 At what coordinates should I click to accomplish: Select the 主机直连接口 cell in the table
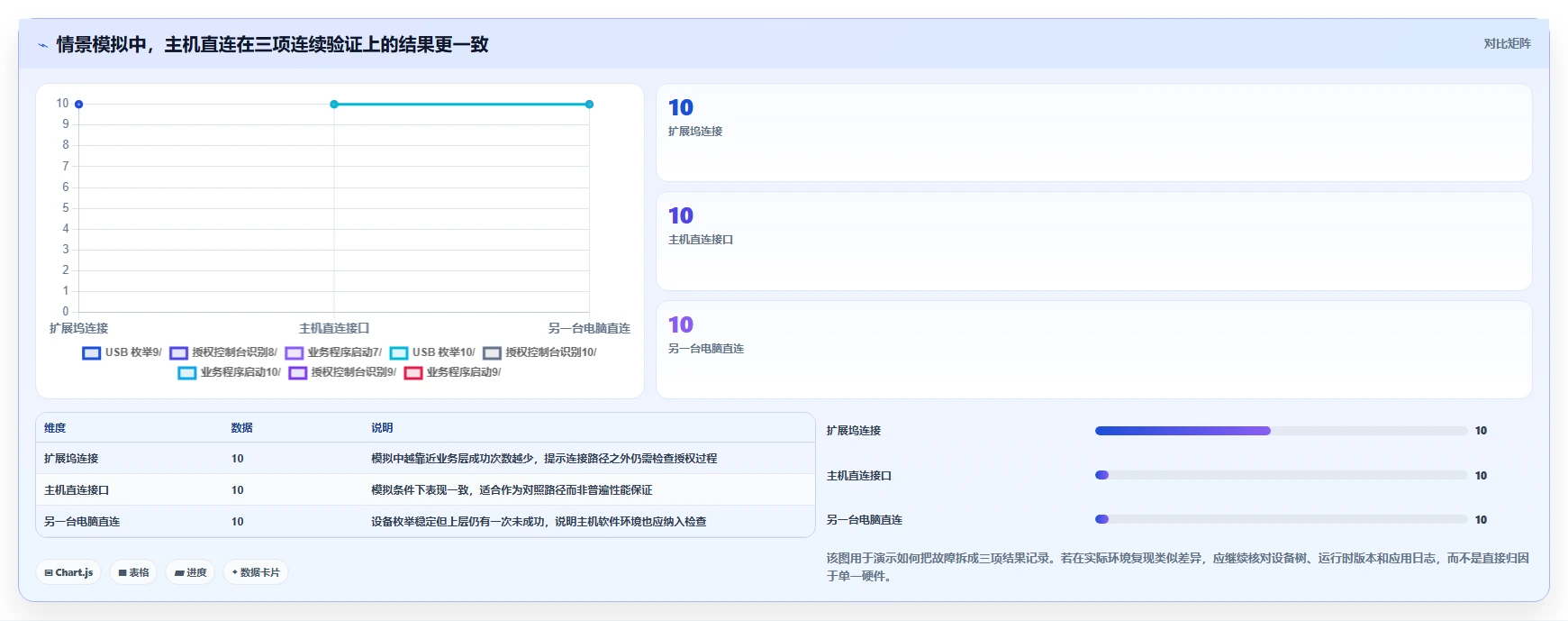tap(77, 490)
